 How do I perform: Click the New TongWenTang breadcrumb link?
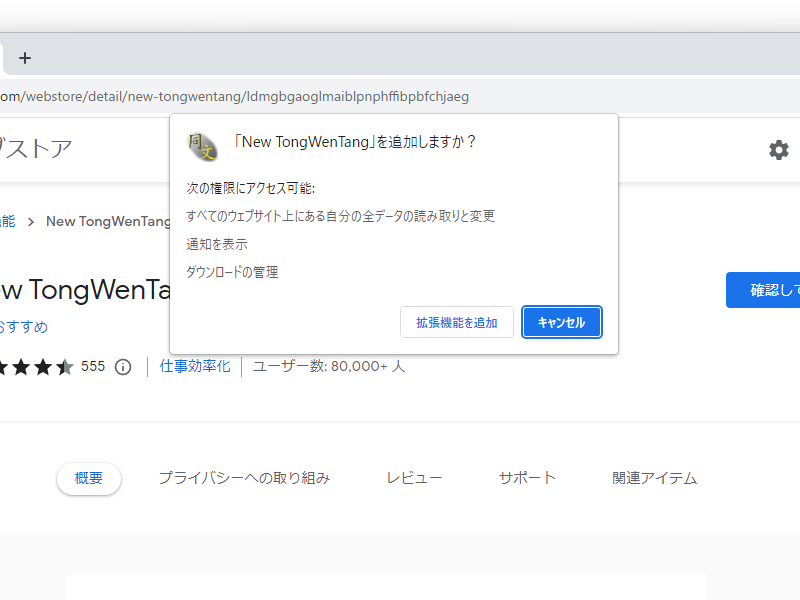point(108,221)
